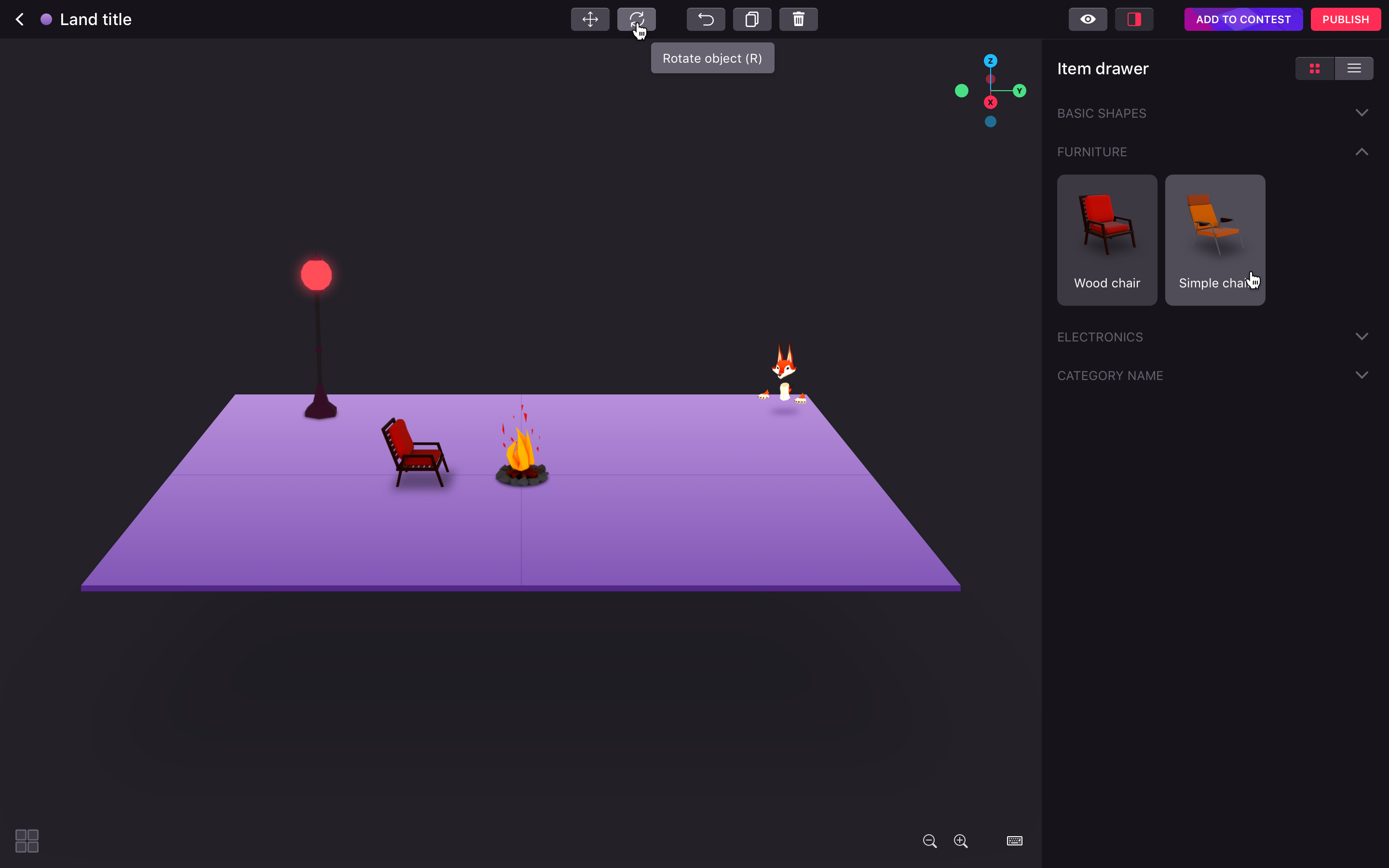1389x868 pixels.
Task: Click the purple color dot beside Land title
Action: 46,19
